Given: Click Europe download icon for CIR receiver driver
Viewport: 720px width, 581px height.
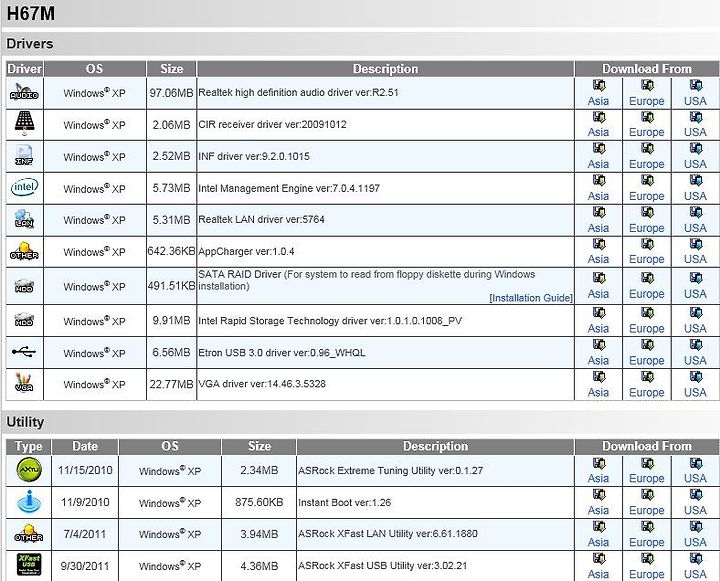Looking at the screenshot, I should [x=647, y=117].
